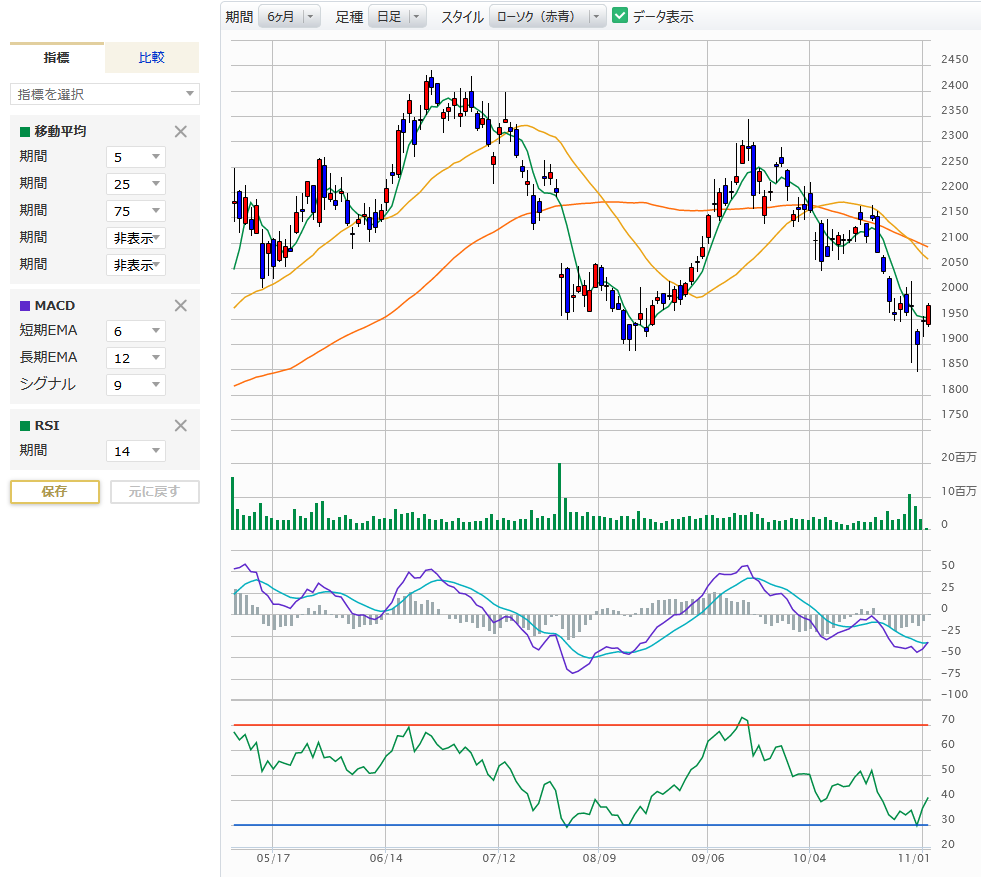Click the 保存 button
The width and height of the screenshot is (981, 877).
tap(55, 492)
